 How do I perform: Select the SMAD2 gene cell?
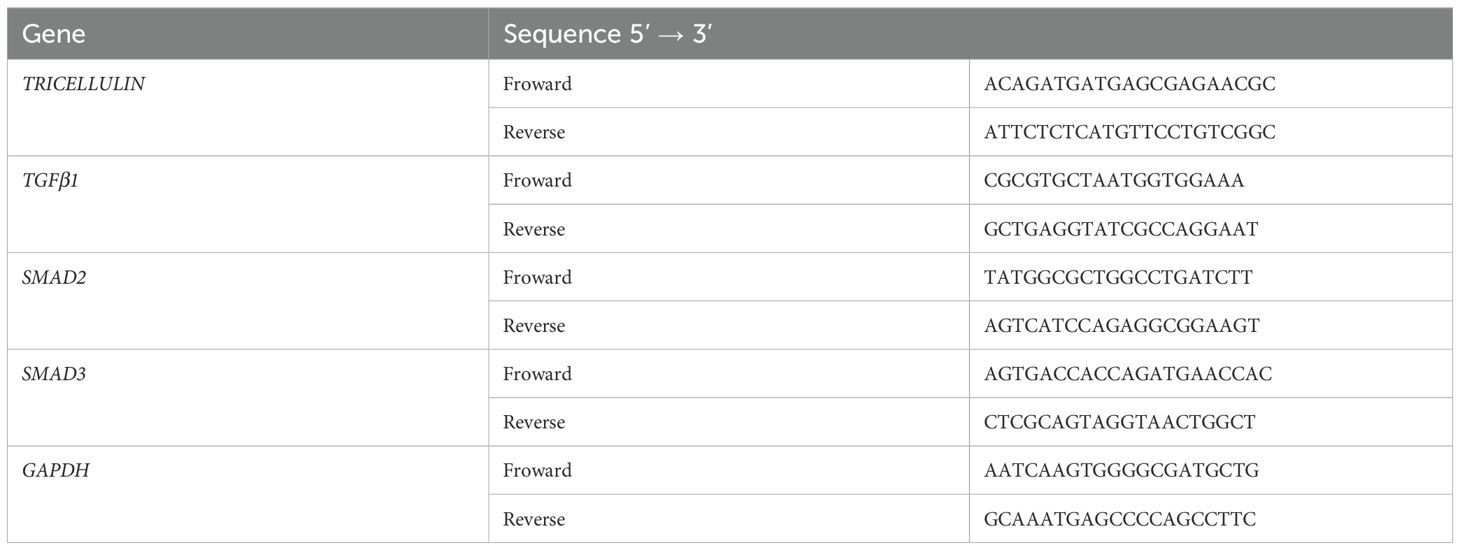54,277
